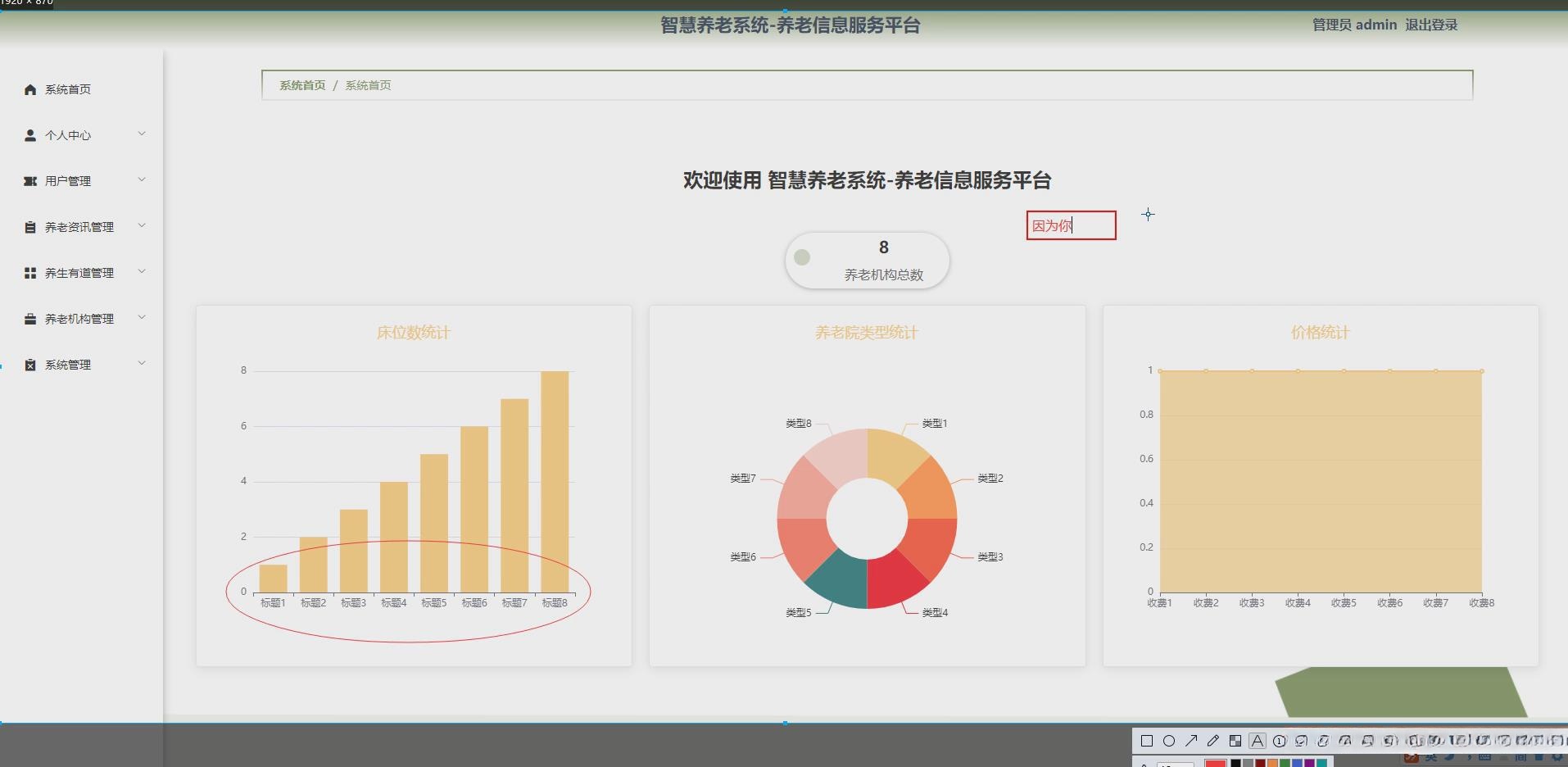Expand the 养老机构管理 submenu chevron
This screenshot has height=767, width=1568.
tap(142, 317)
